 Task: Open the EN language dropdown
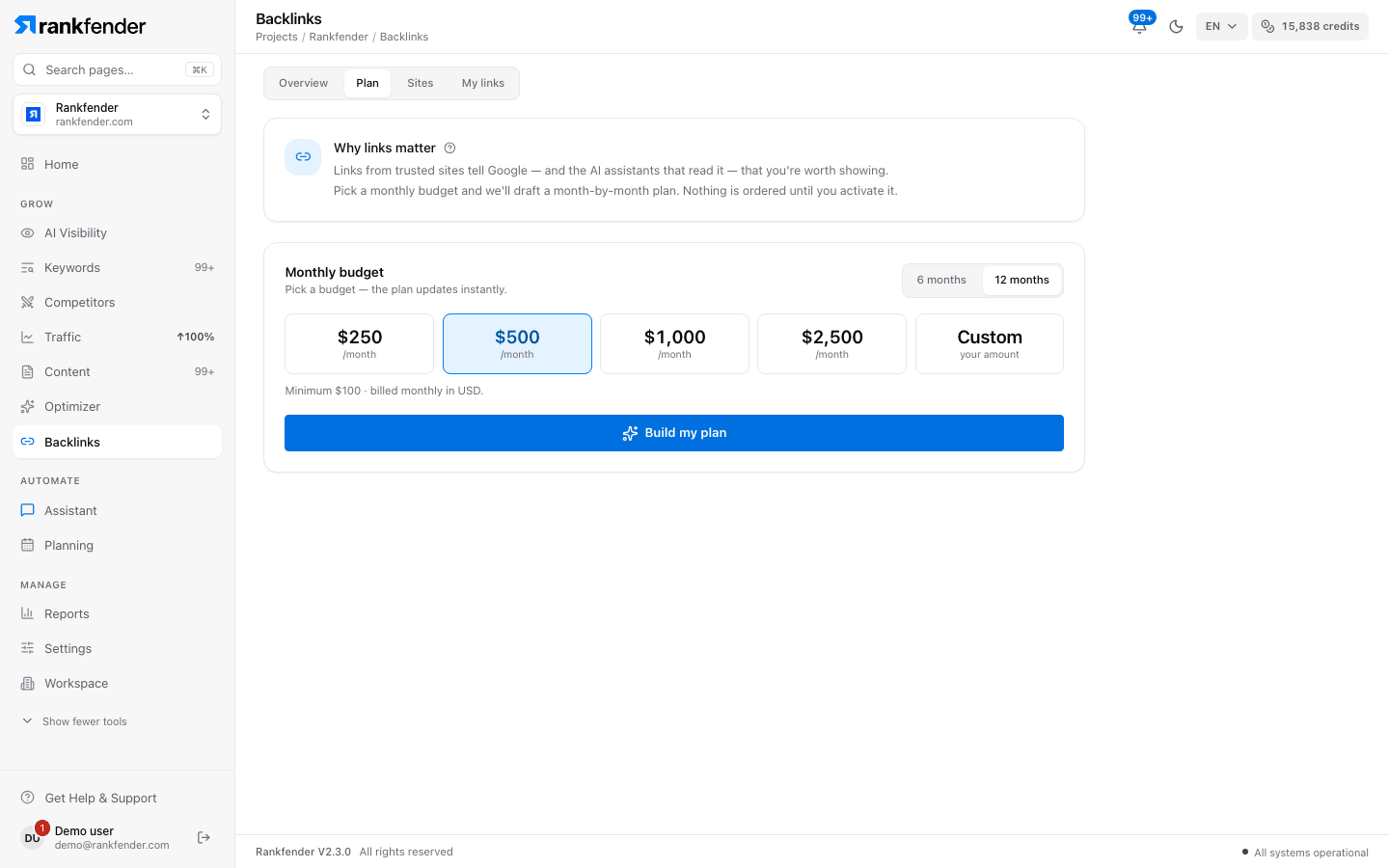[x=1221, y=26]
